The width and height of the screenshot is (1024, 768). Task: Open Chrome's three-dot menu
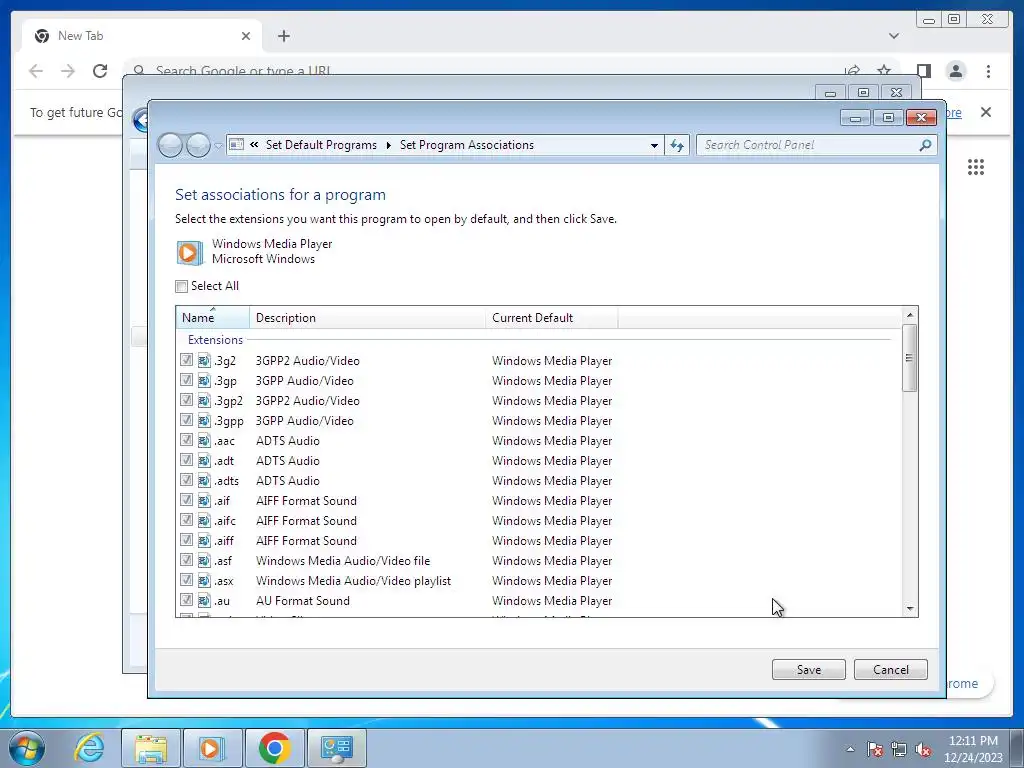coord(988,71)
